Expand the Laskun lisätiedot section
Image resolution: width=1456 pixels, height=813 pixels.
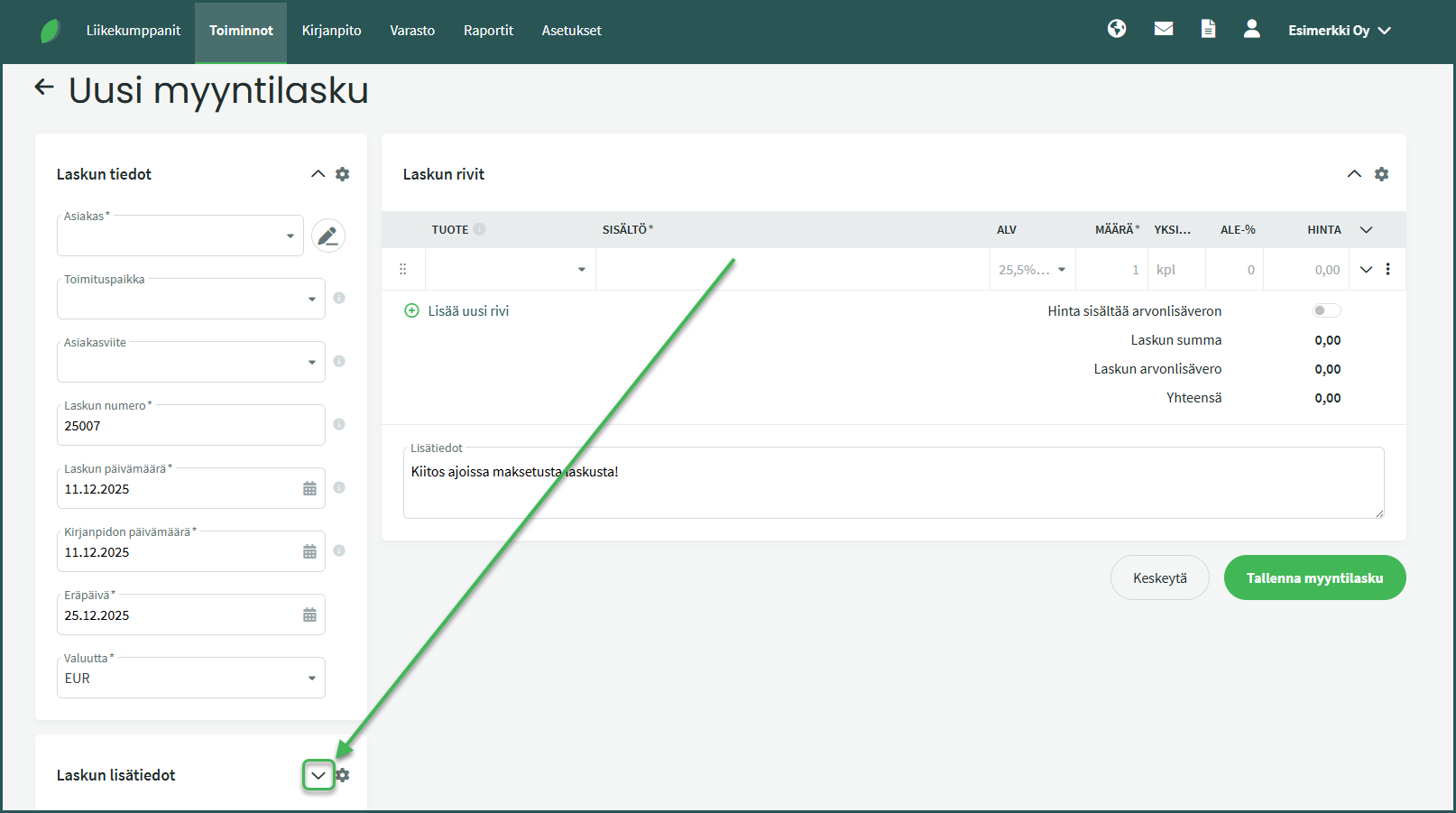pyautogui.click(x=318, y=775)
